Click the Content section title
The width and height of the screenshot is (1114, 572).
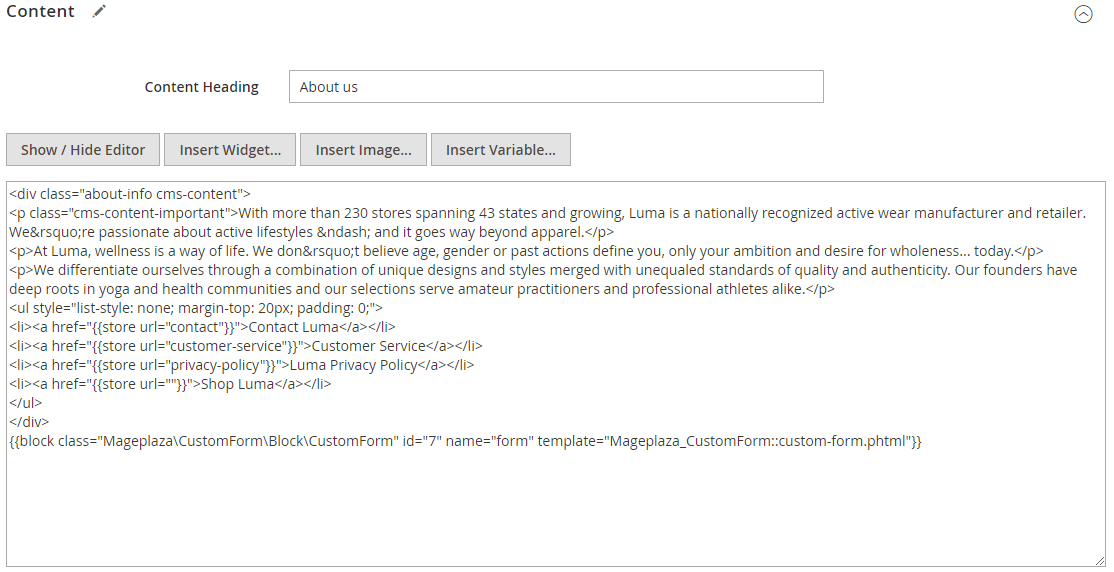coord(40,11)
